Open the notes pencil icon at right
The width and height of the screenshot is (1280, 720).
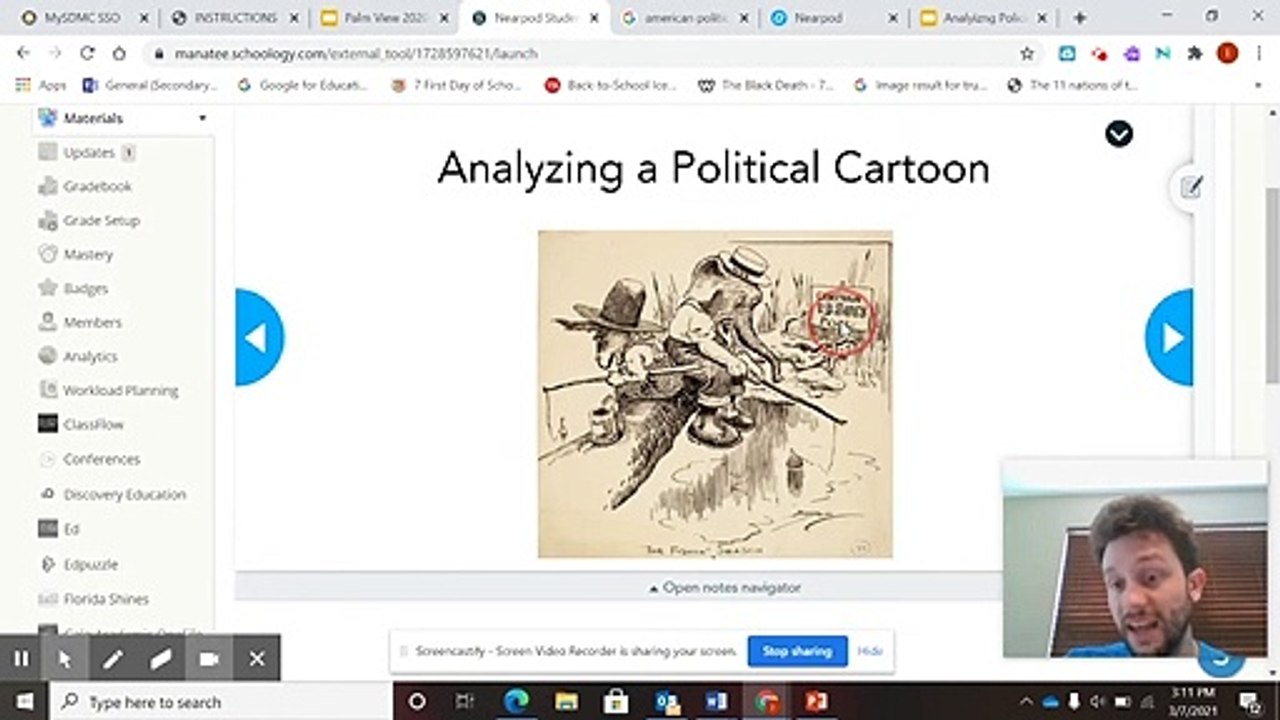tap(1190, 187)
